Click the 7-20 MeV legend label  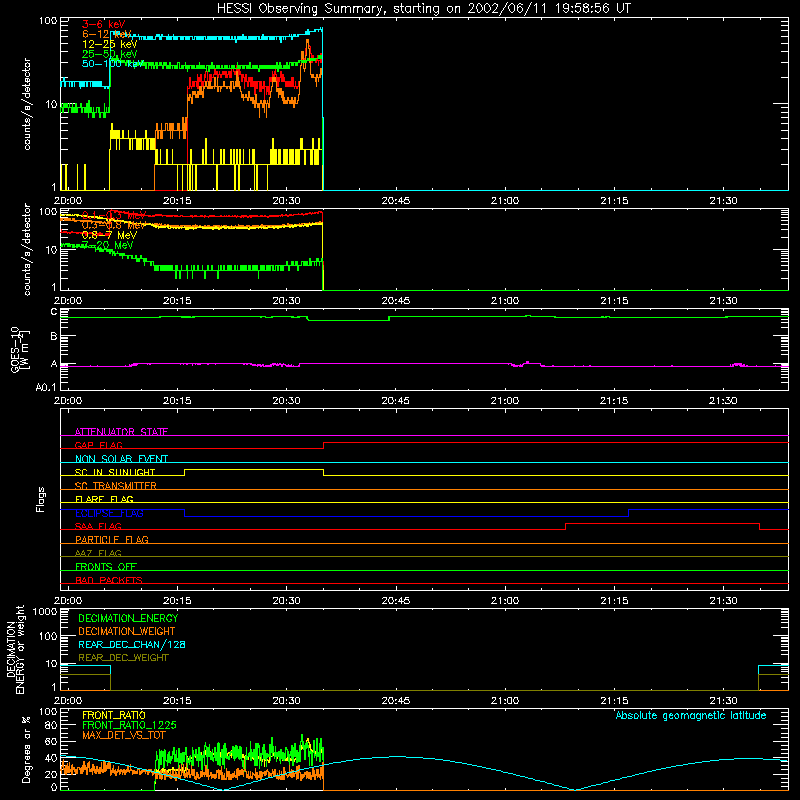(x=107, y=245)
